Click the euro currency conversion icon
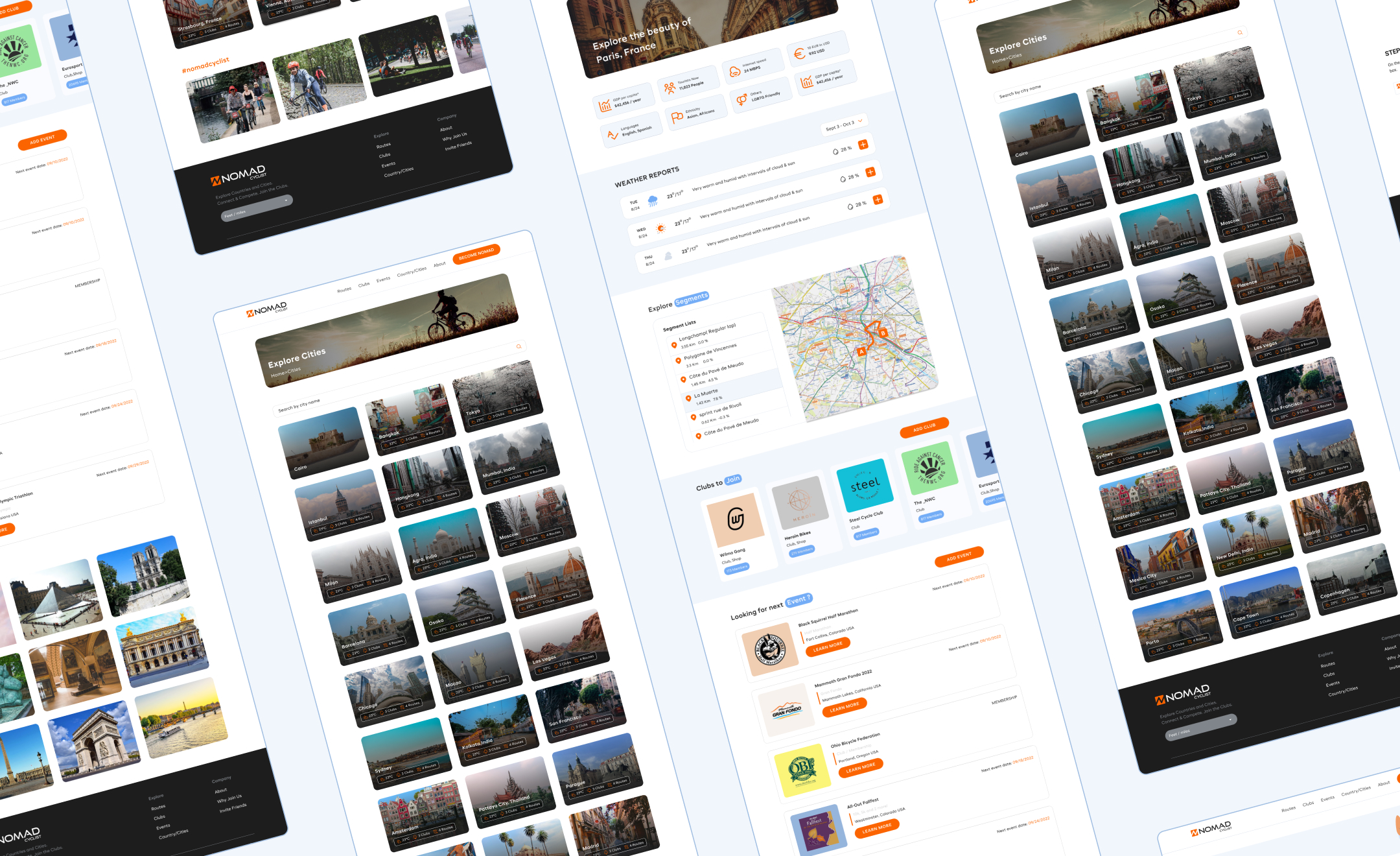The image size is (1400, 856). (799, 54)
